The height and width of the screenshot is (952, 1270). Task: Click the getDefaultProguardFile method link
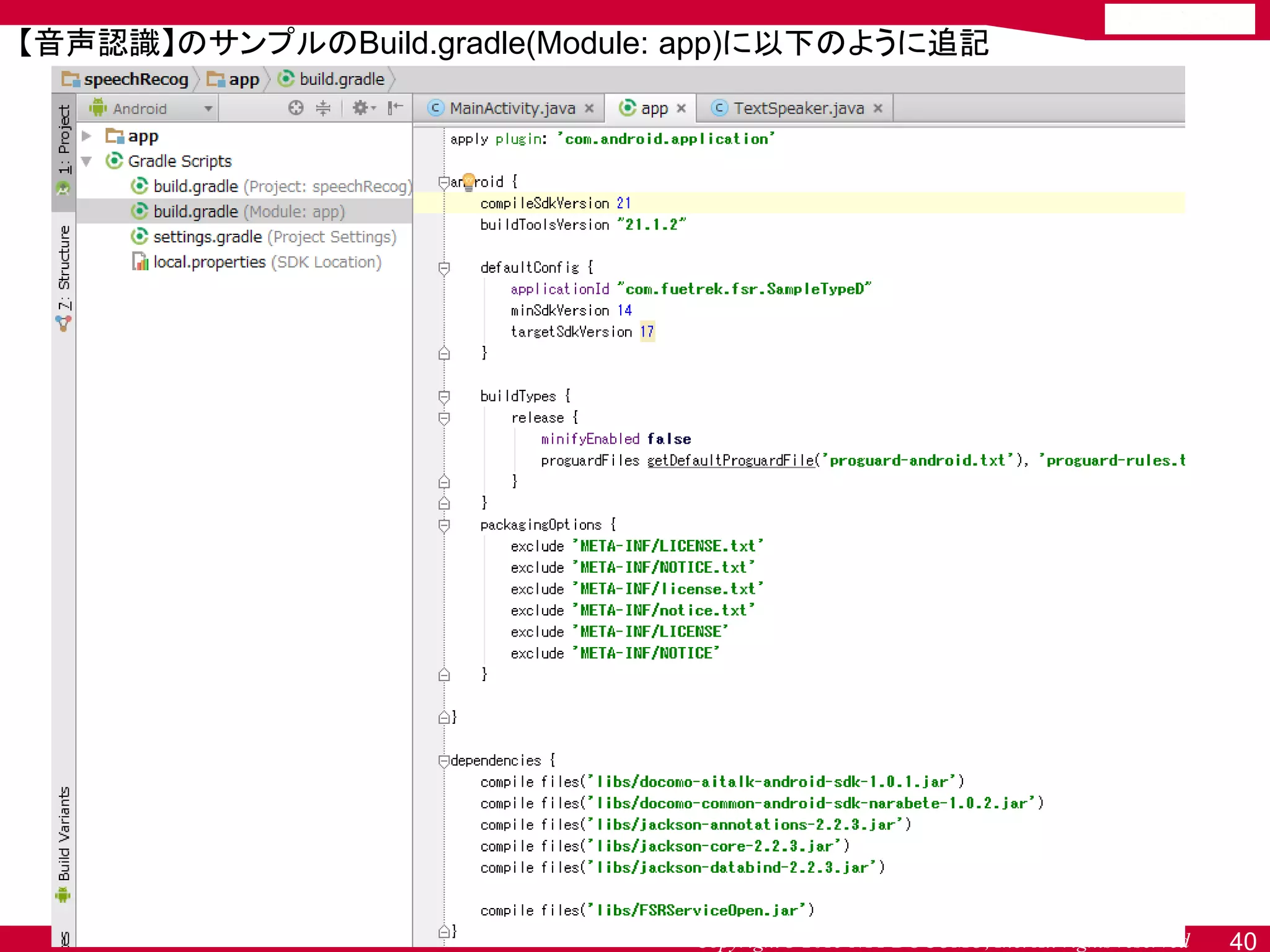click(730, 461)
